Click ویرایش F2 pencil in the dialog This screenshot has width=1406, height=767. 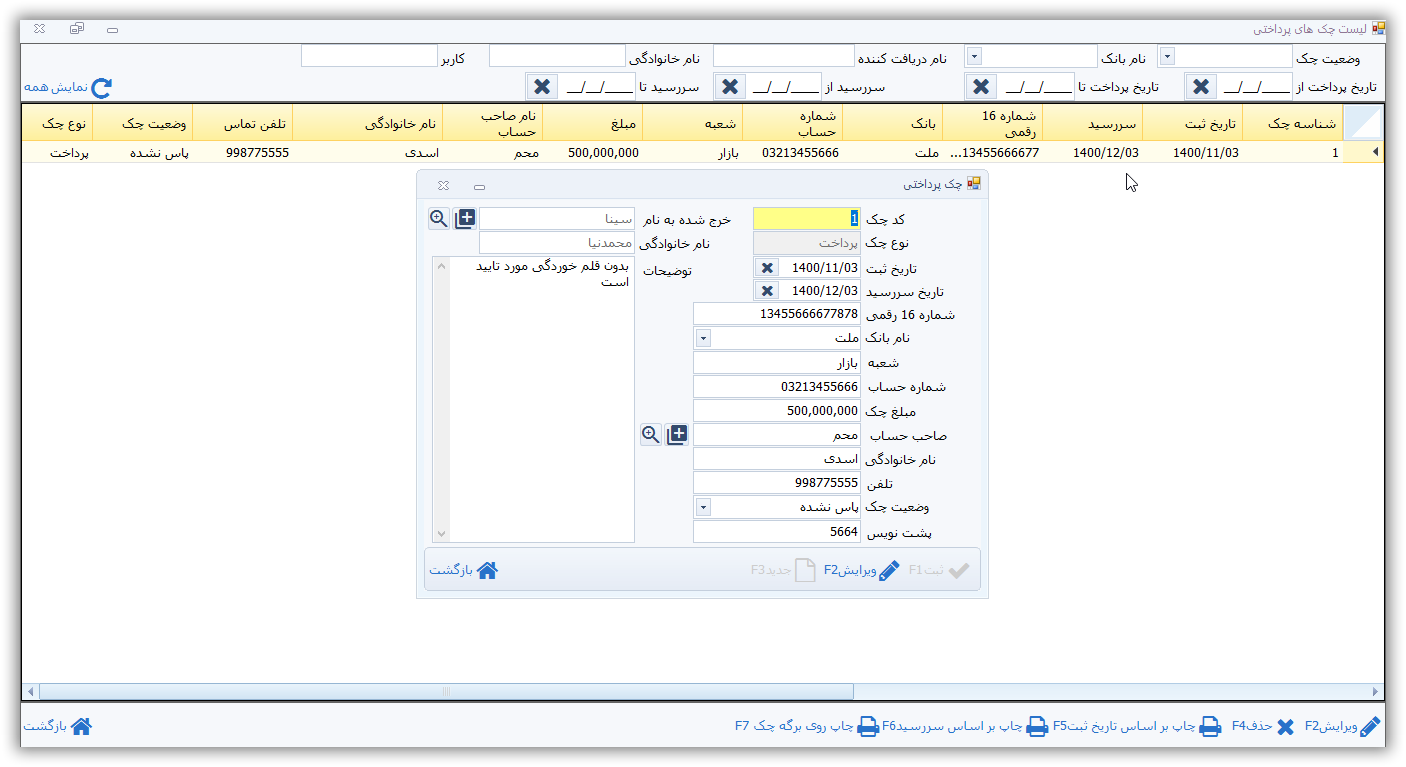click(862, 570)
